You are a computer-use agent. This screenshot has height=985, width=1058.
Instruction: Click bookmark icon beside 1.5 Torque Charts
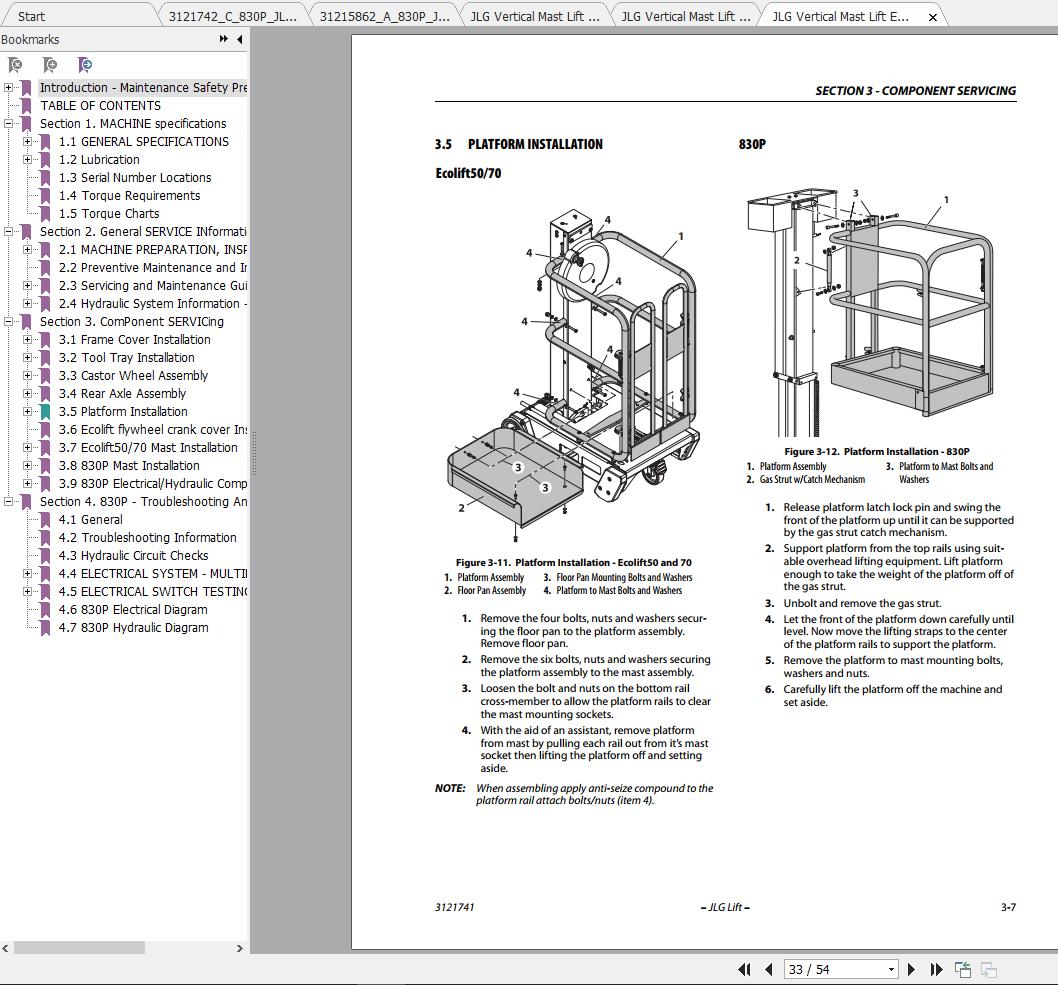click(x=45, y=214)
